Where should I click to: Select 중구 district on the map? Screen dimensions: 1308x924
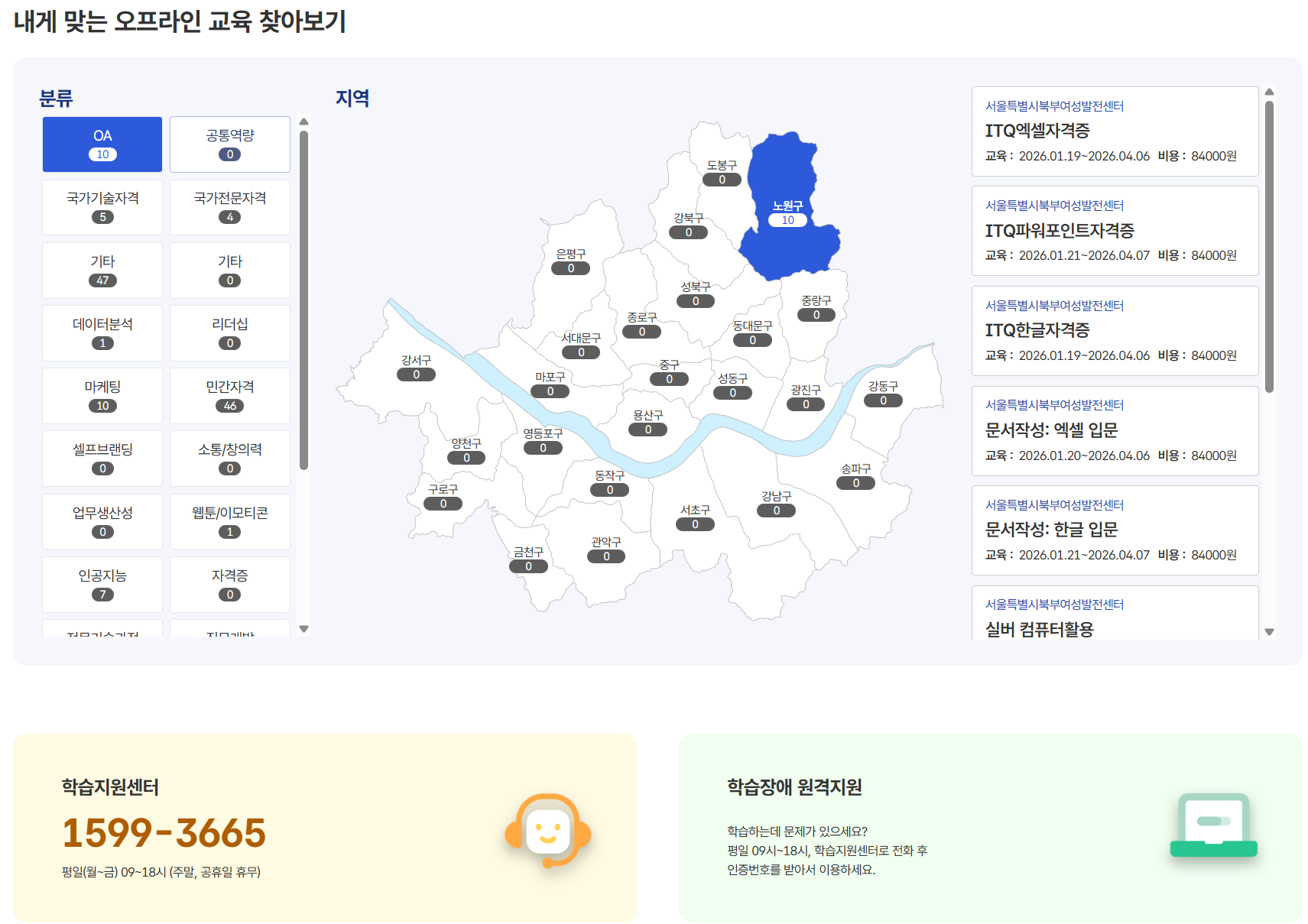click(x=669, y=372)
